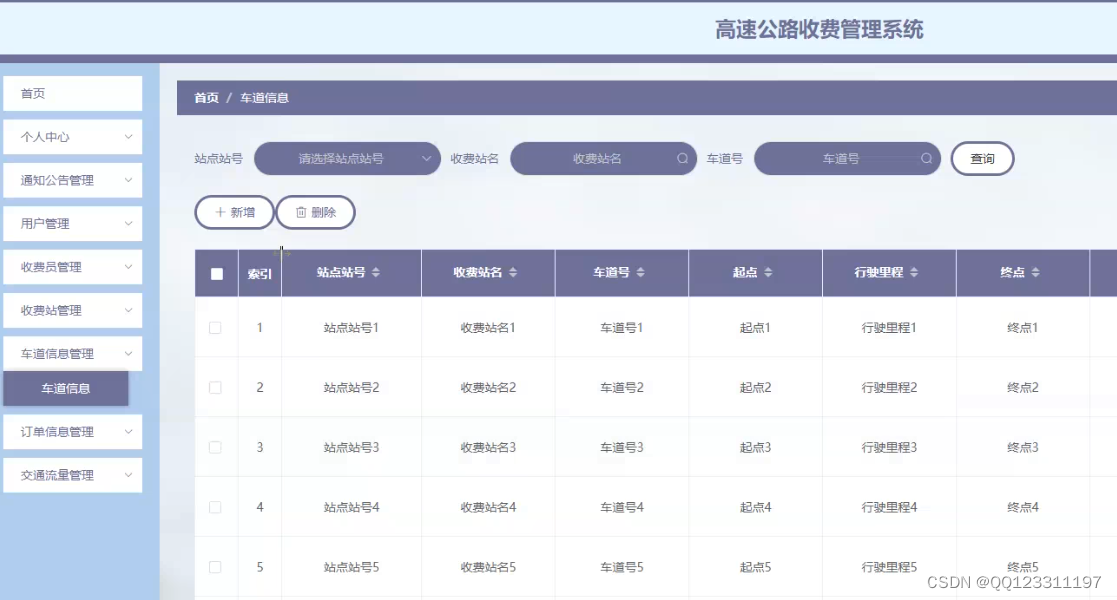1117x600 pixels.
Task: Click cell 站点站号1
Action: click(351, 328)
